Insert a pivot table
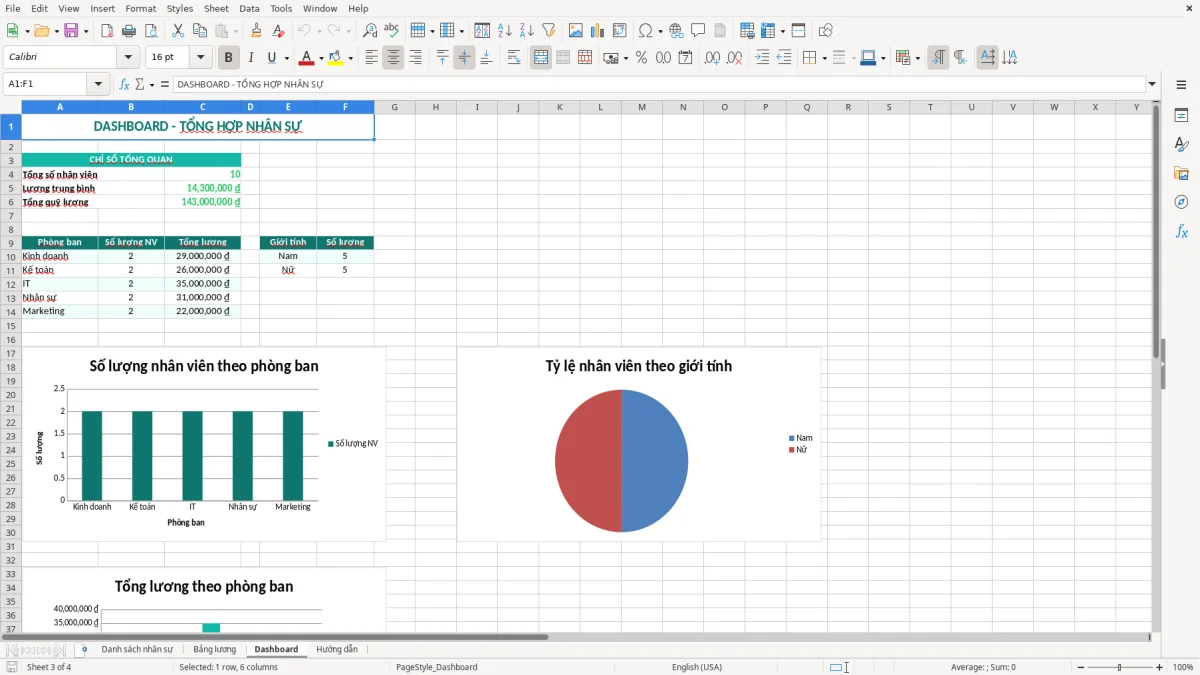The width and height of the screenshot is (1200, 675). (620, 31)
